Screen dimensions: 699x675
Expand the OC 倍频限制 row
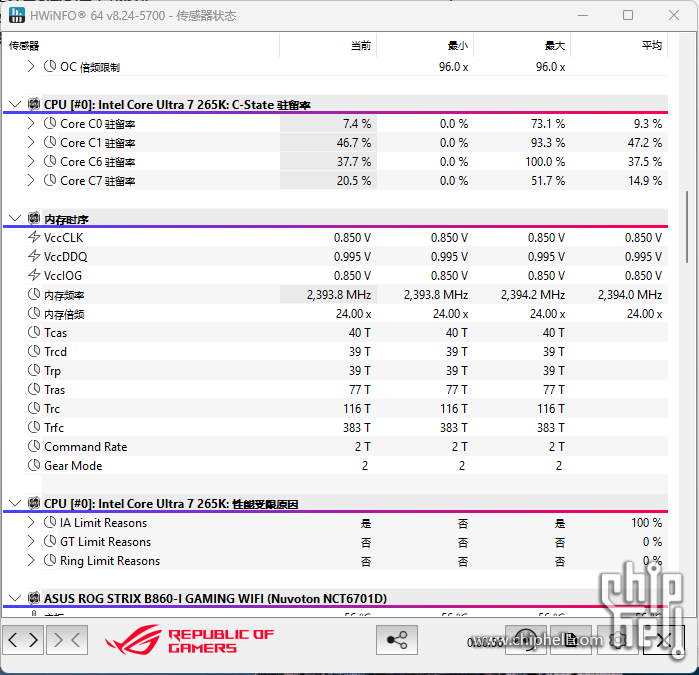click(30, 67)
